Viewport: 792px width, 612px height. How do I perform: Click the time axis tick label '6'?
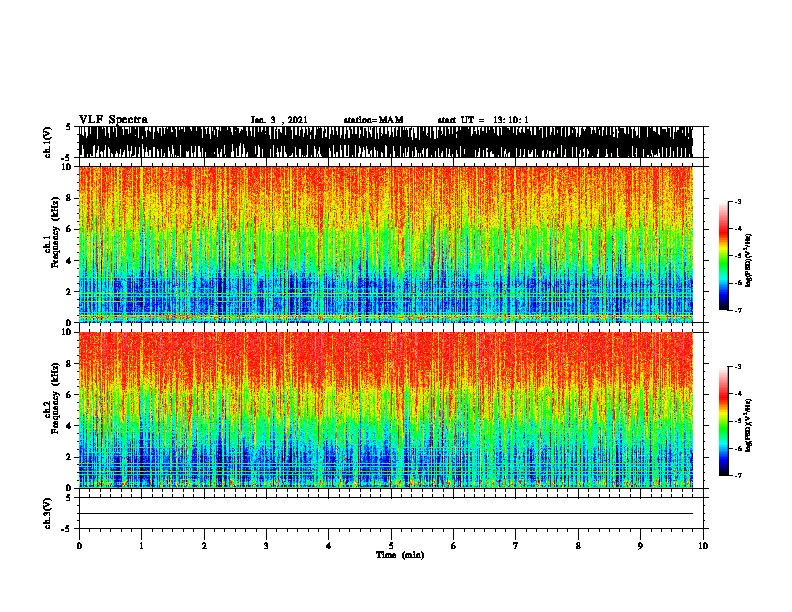pyautogui.click(x=454, y=546)
